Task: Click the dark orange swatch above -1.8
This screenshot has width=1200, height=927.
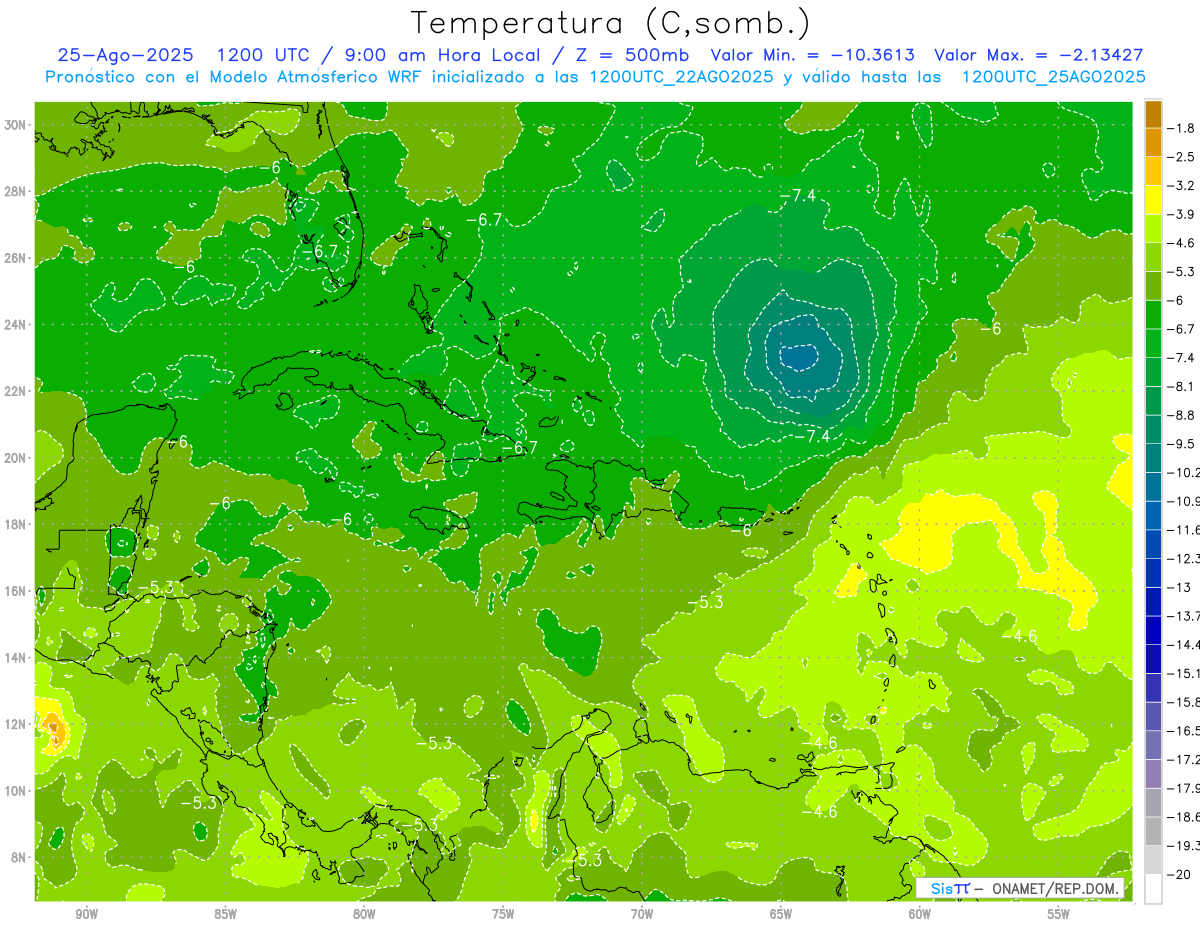Action: pos(1153,113)
